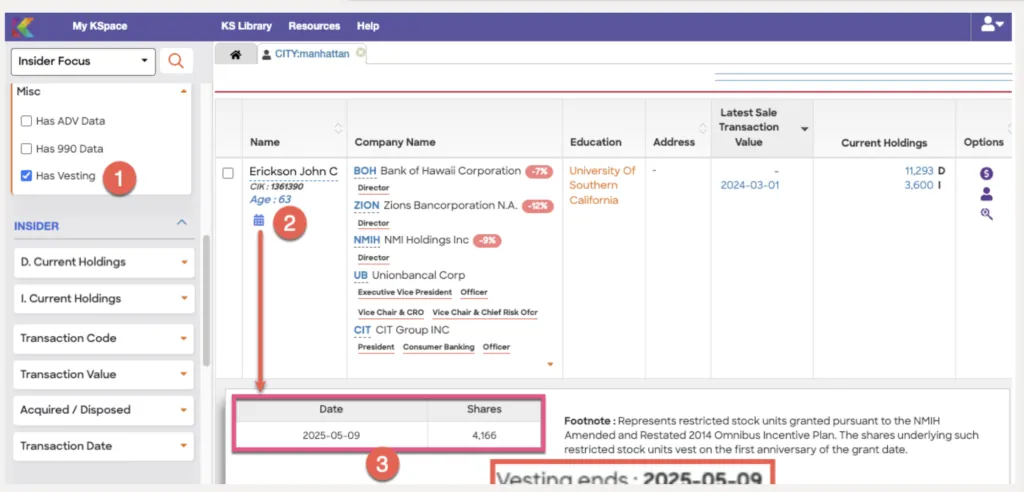
Task: Click the CIK : 1361390 text
Action: [x=276, y=187]
